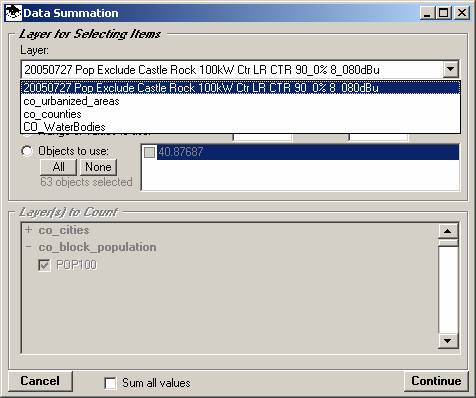Click the Continue button
This screenshot has width=476, height=398.
[x=436, y=381]
